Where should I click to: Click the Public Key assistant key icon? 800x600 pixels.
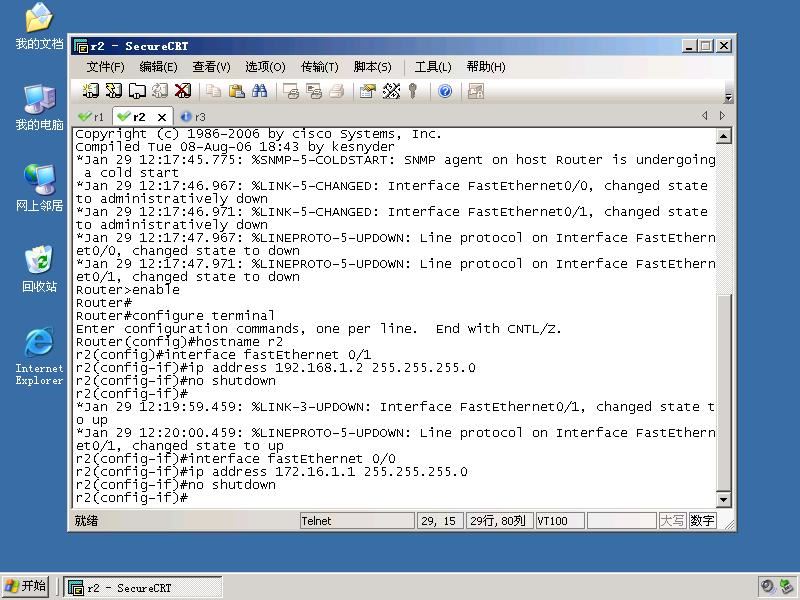coord(413,91)
